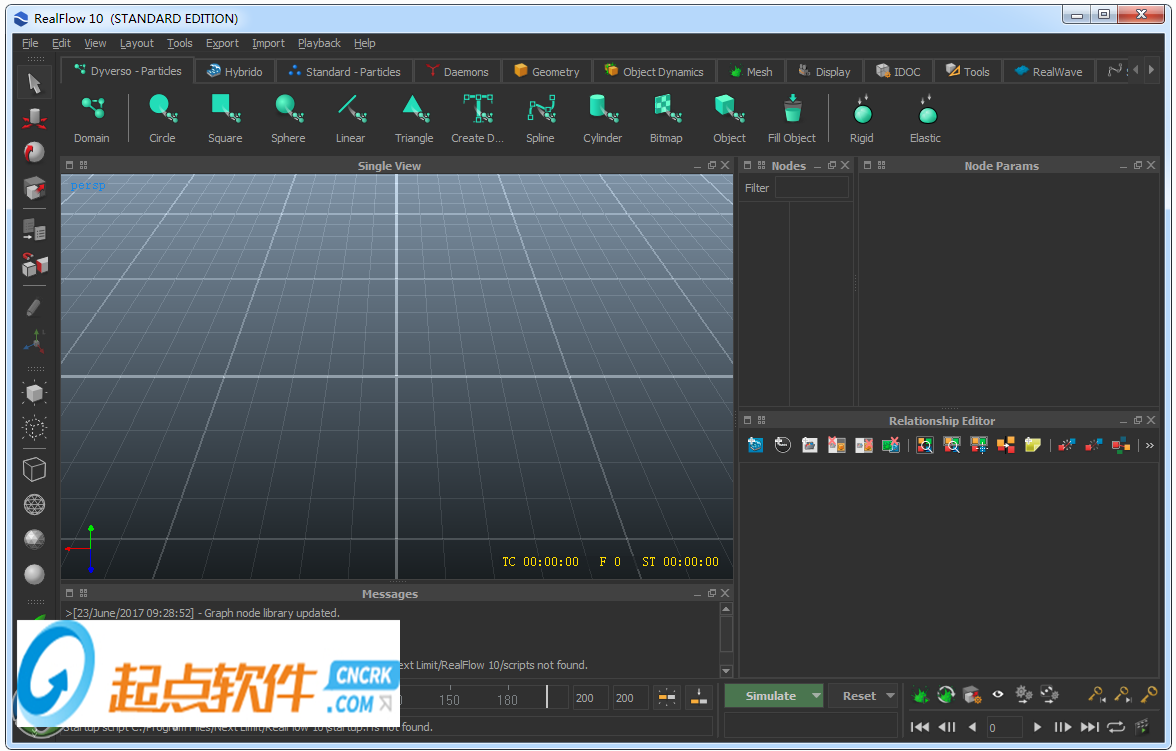Open the Simulate button dropdown arrow

click(x=816, y=696)
